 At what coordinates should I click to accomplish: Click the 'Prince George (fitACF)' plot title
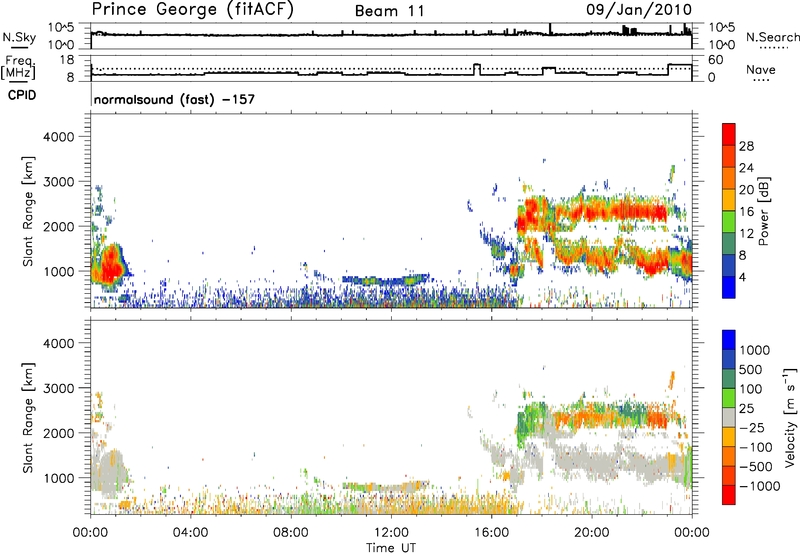(x=192, y=9)
